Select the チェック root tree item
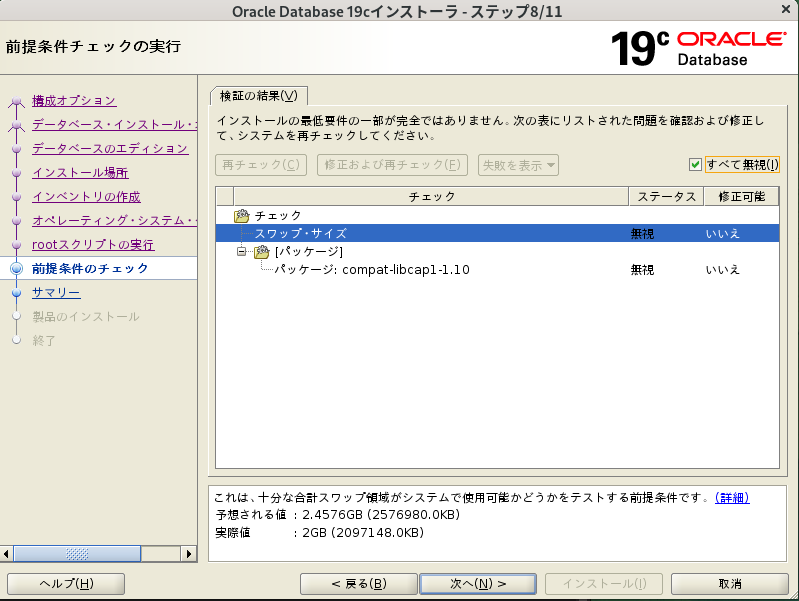 278,216
